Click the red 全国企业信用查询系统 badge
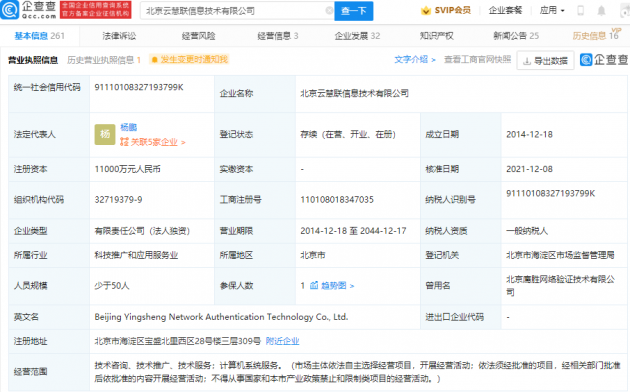This screenshot has width=630, height=392. 96,10
